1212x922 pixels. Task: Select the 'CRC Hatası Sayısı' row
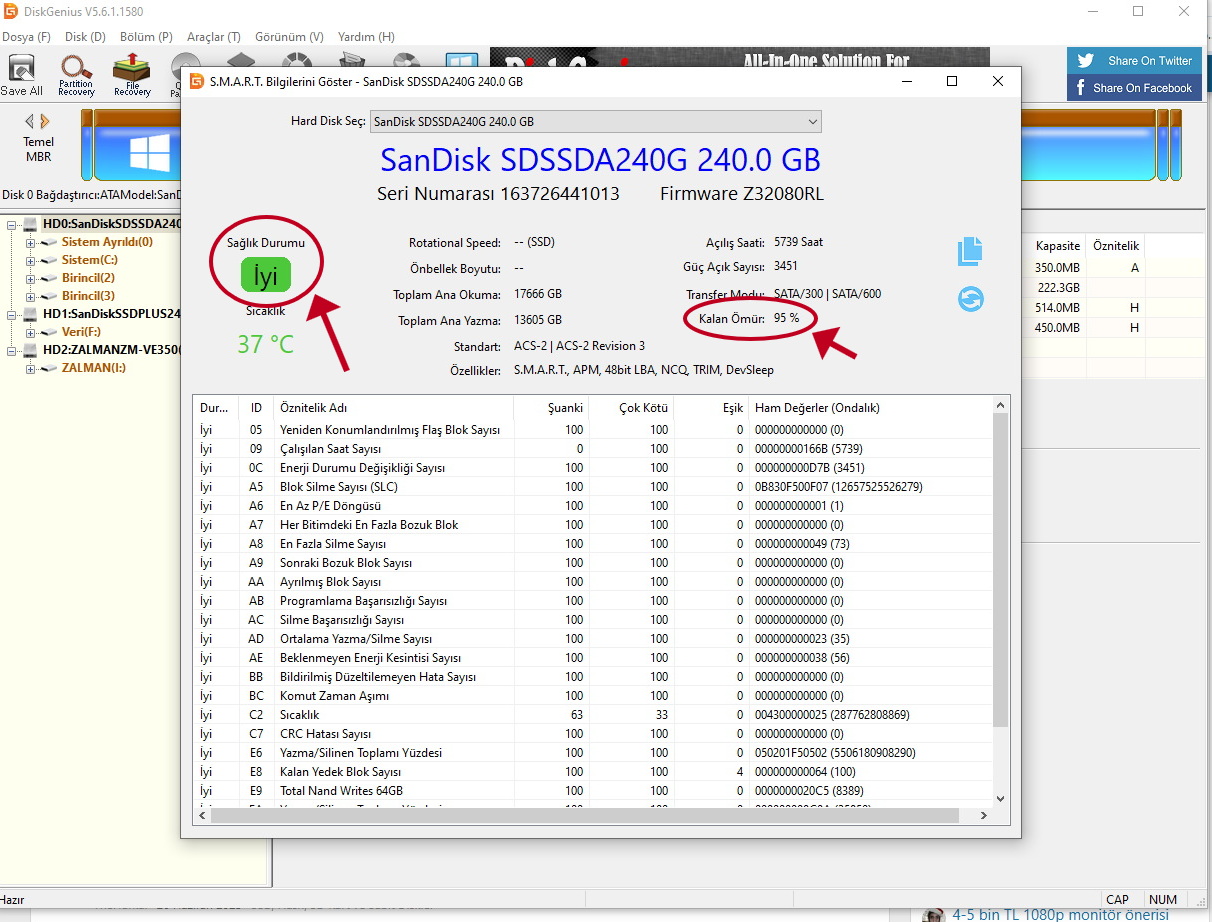(593, 734)
